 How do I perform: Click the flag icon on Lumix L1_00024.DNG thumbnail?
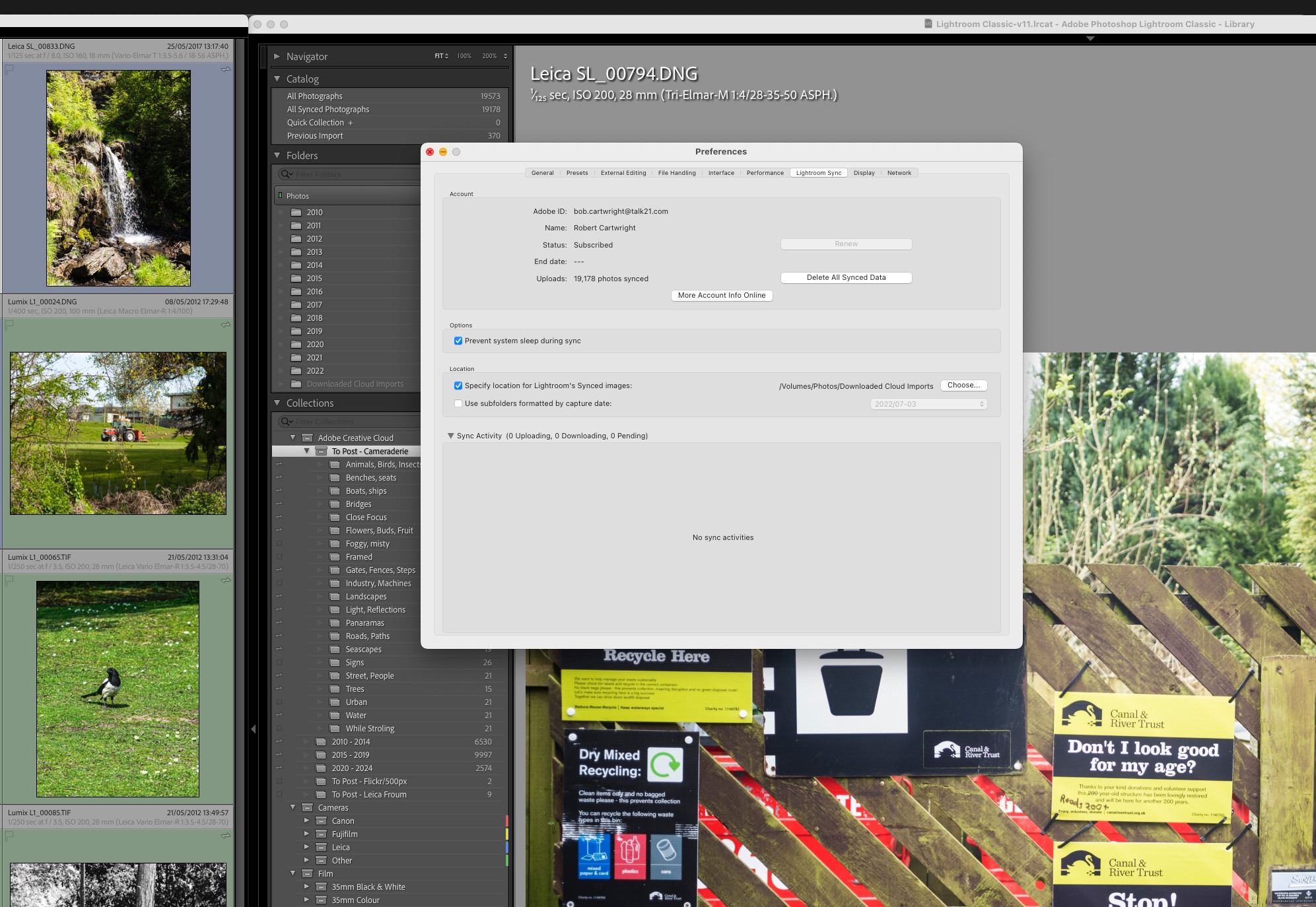[9, 324]
